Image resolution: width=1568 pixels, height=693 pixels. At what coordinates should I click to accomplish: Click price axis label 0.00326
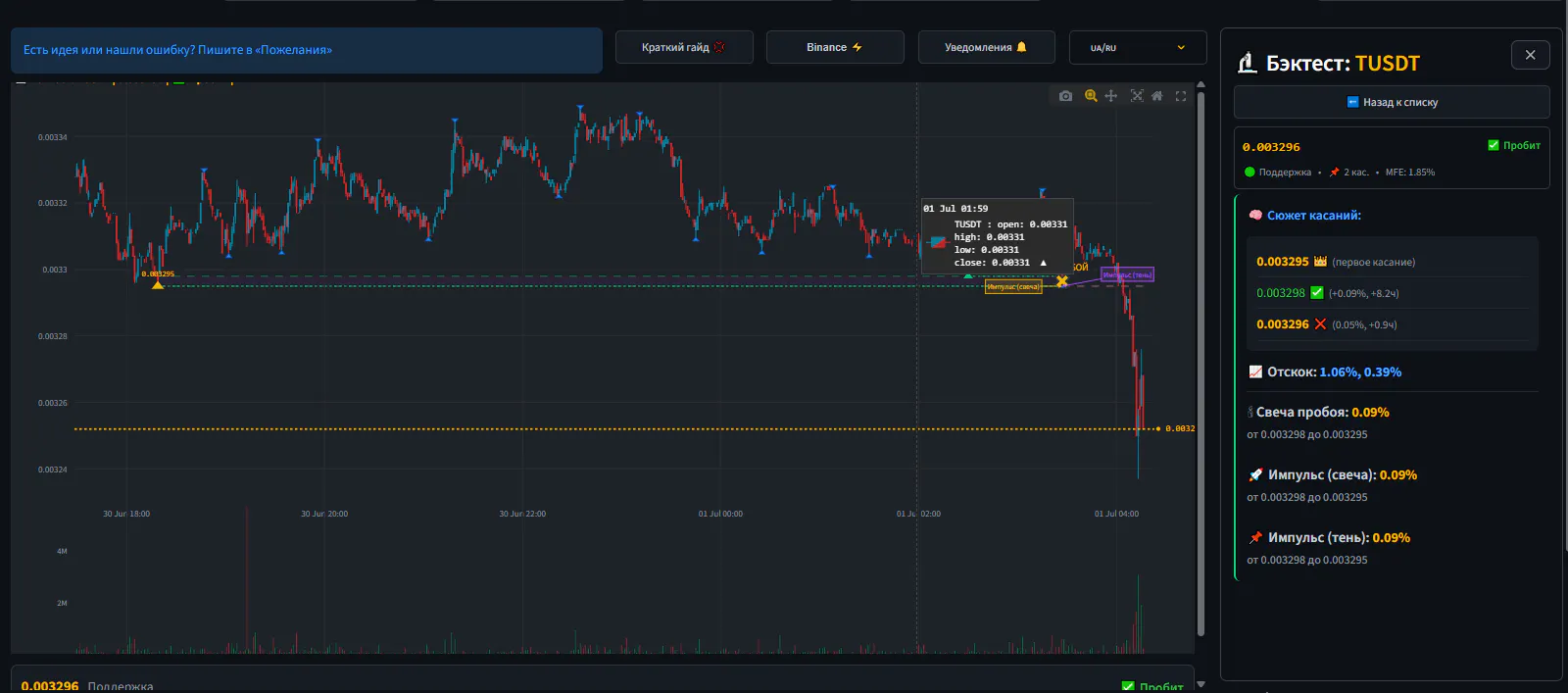pyautogui.click(x=53, y=403)
